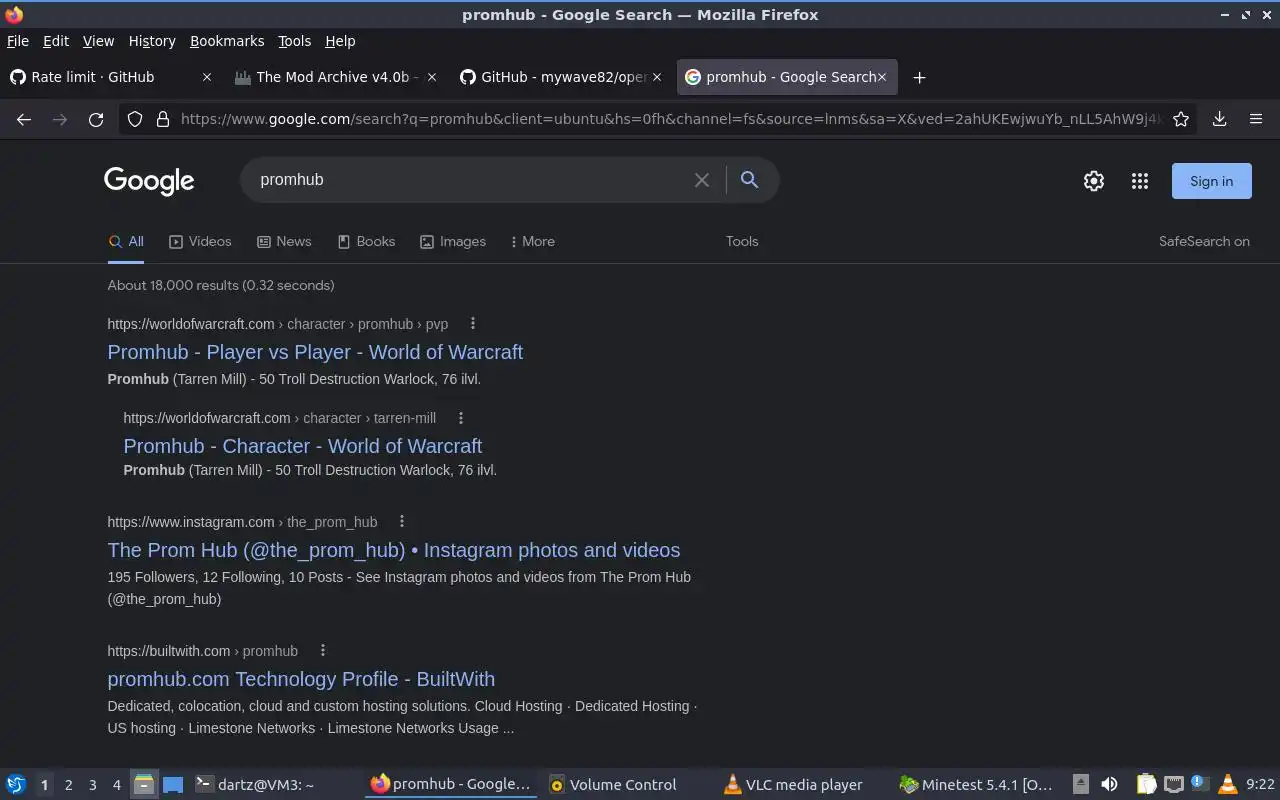Open options for the BuiltWith result
This screenshot has width=1280, height=800.
click(323, 651)
